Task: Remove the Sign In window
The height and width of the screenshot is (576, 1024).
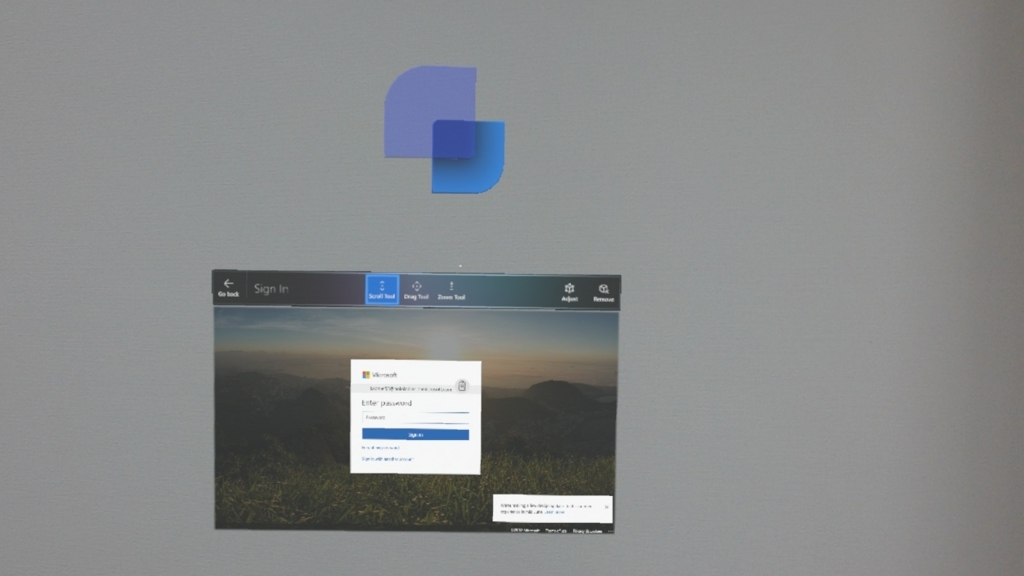Action: [603, 293]
